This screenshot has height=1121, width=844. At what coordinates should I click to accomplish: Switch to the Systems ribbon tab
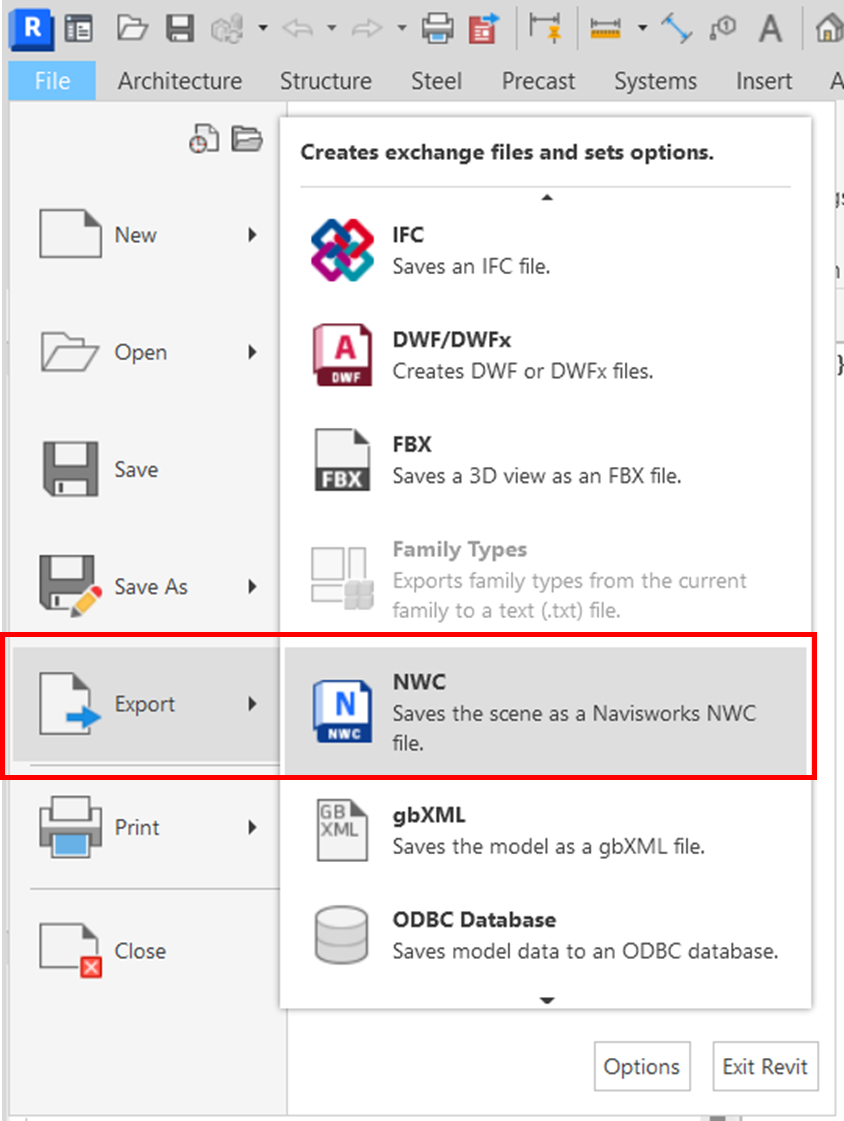[655, 81]
